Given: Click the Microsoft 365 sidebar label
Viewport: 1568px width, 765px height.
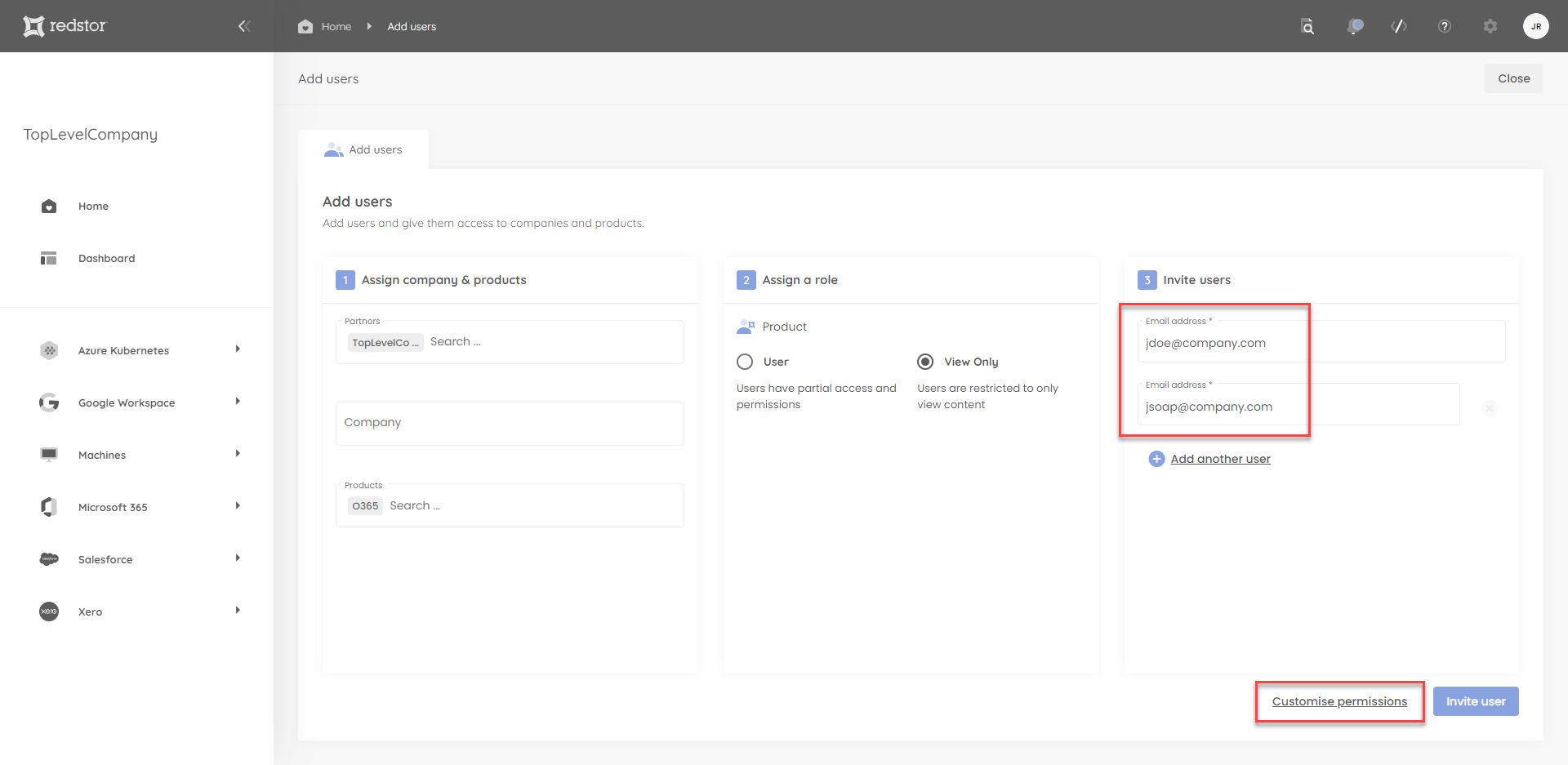Looking at the screenshot, I should [x=113, y=507].
